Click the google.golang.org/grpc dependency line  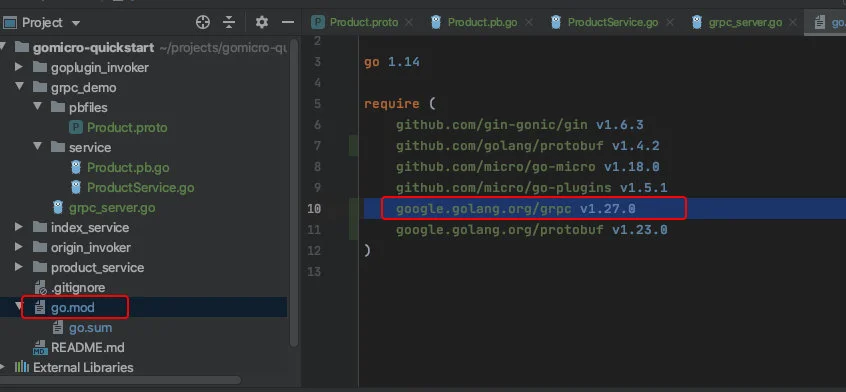coord(516,209)
